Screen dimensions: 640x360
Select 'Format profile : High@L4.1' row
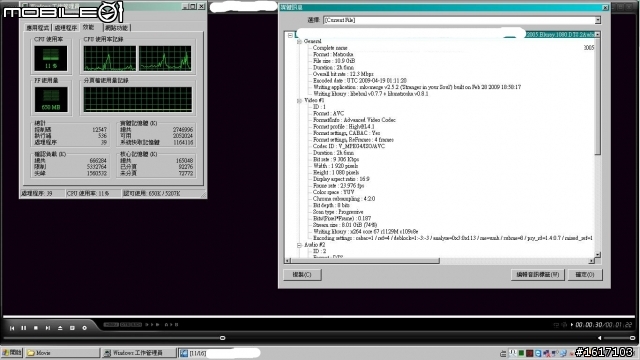pos(344,127)
